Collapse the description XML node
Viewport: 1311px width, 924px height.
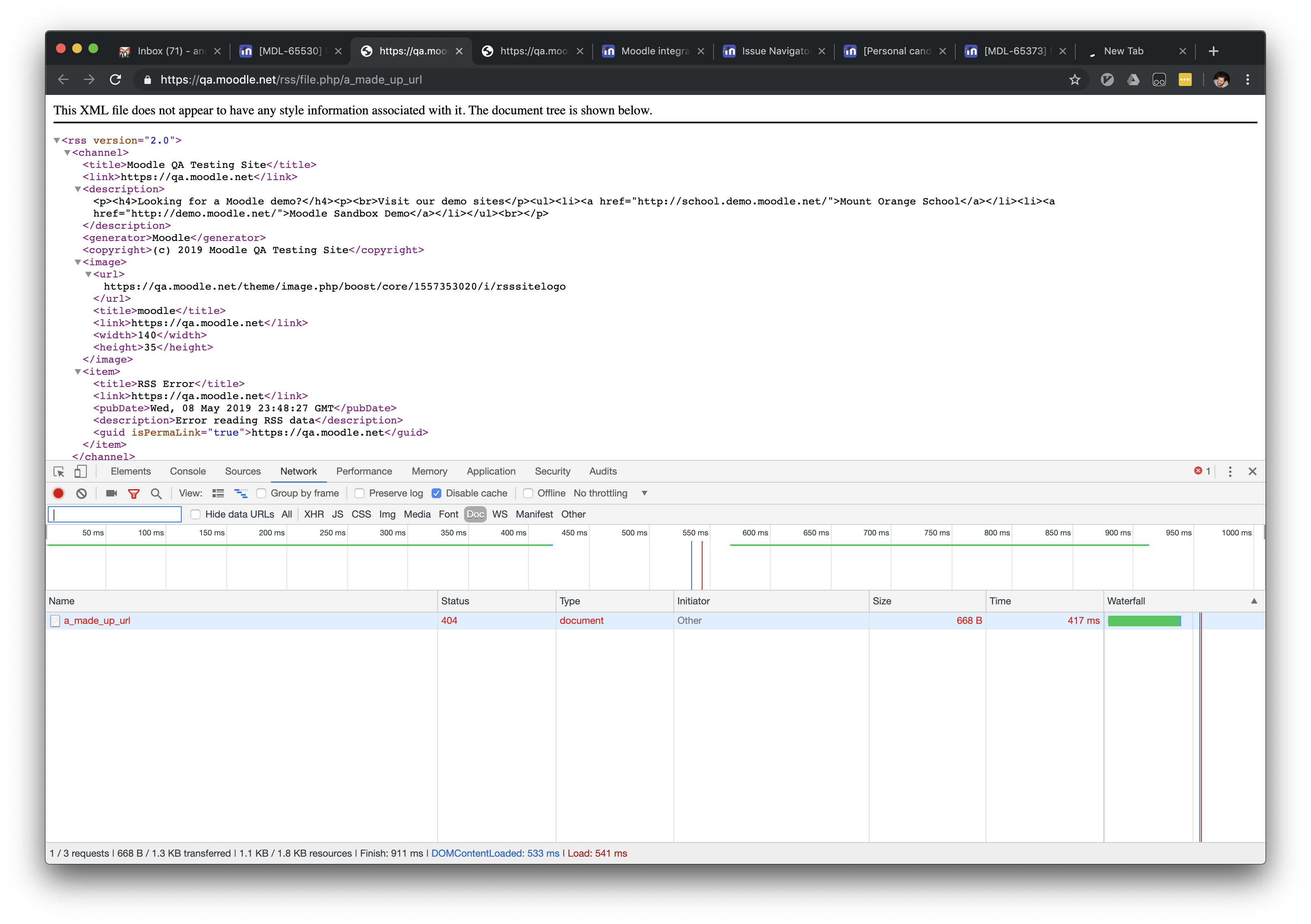(x=77, y=189)
